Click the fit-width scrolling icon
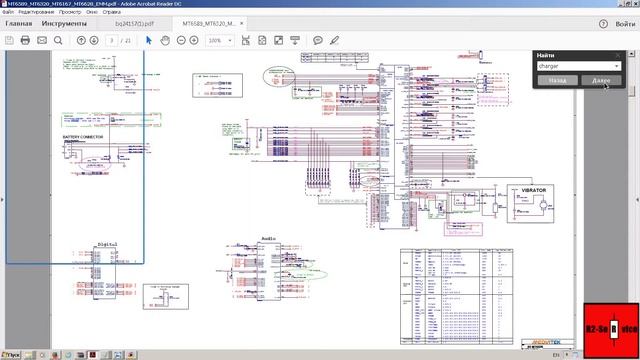 coord(246,40)
